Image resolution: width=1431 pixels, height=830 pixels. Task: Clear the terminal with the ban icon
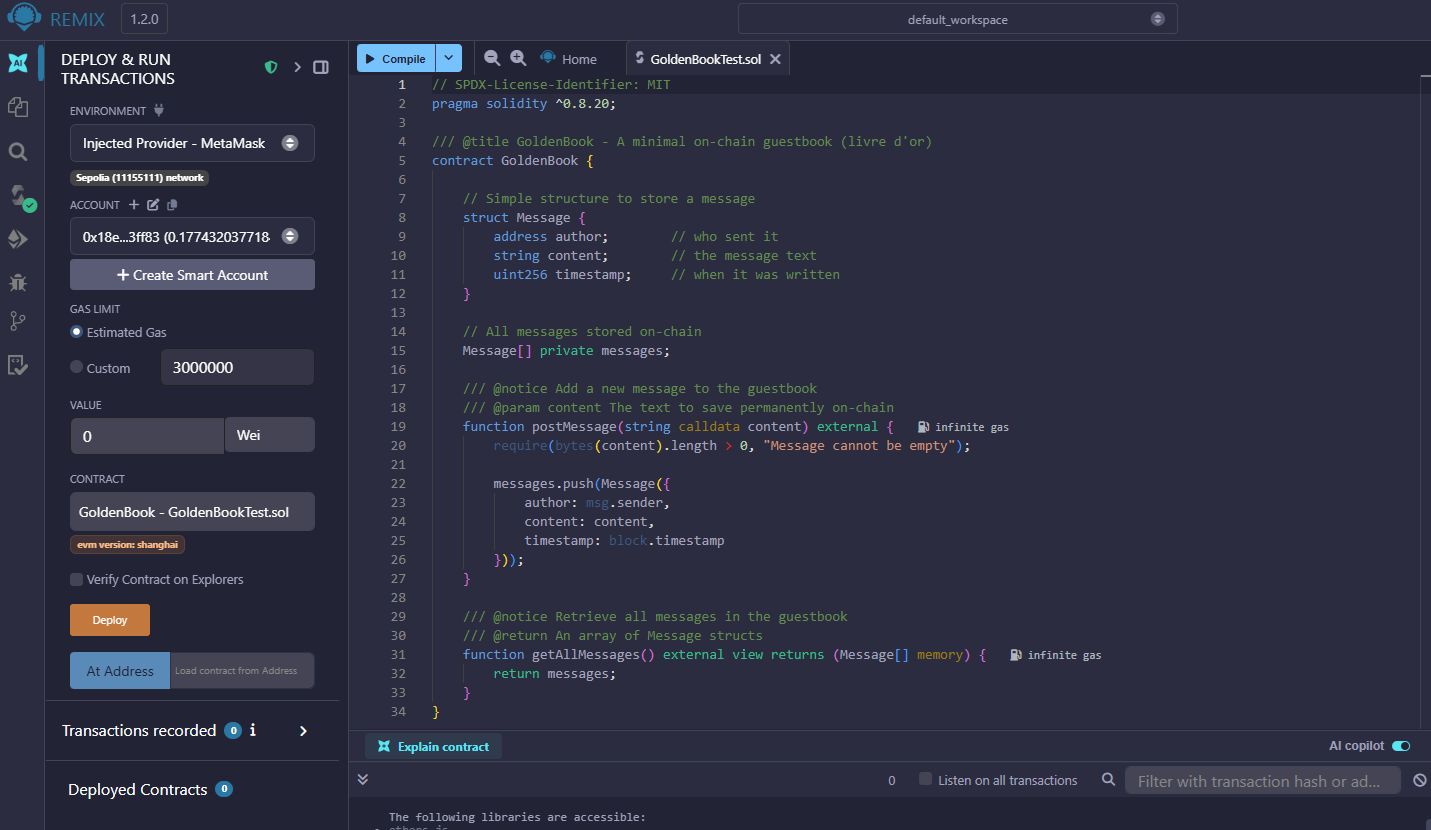click(x=1419, y=780)
